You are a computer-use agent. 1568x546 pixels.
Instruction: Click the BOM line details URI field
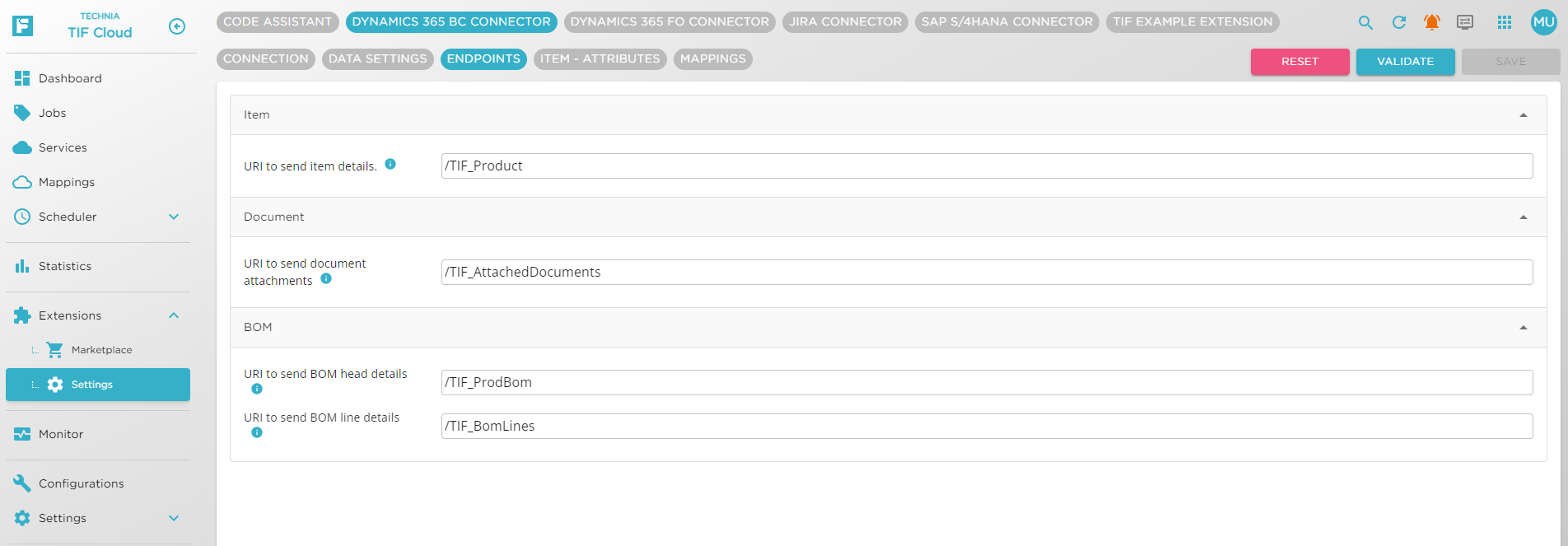(987, 426)
